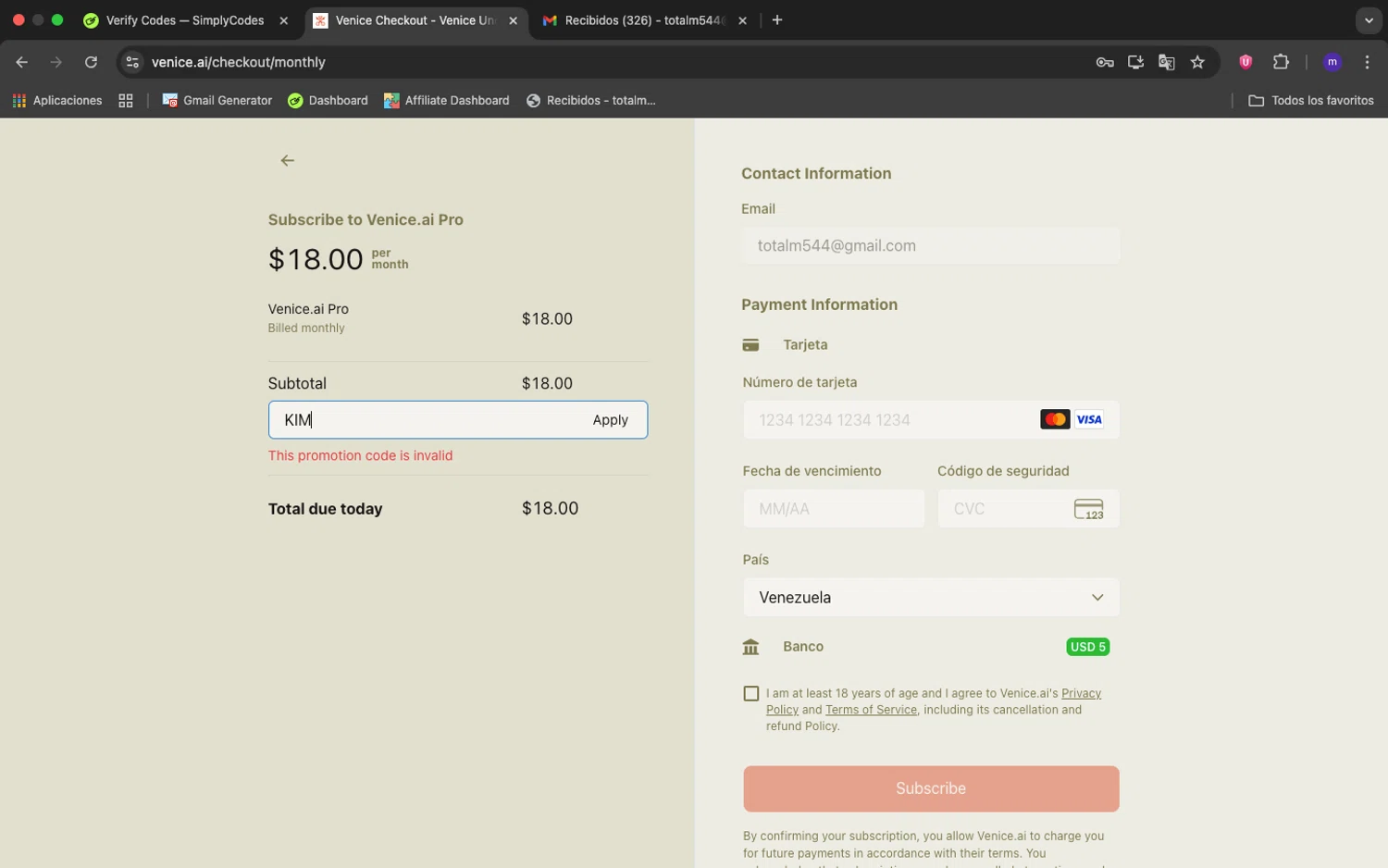Click the 'Subtotal' label
The height and width of the screenshot is (868, 1388).
pyautogui.click(x=297, y=383)
